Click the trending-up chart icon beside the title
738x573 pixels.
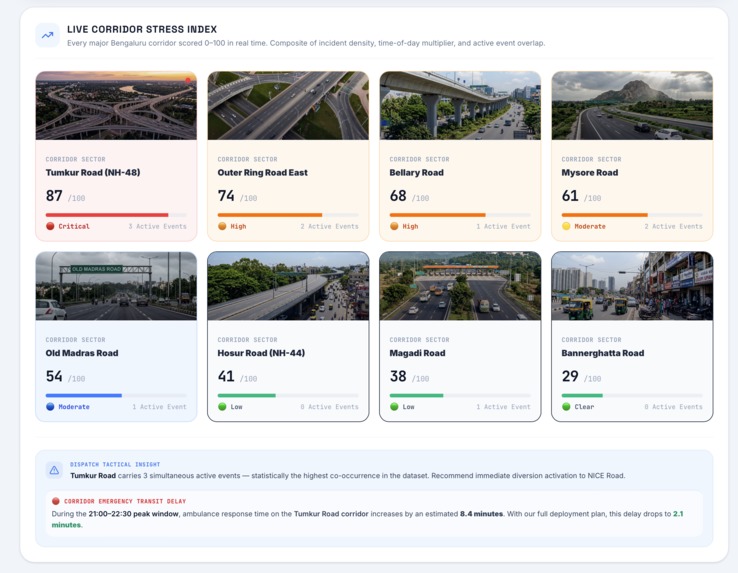click(x=48, y=35)
